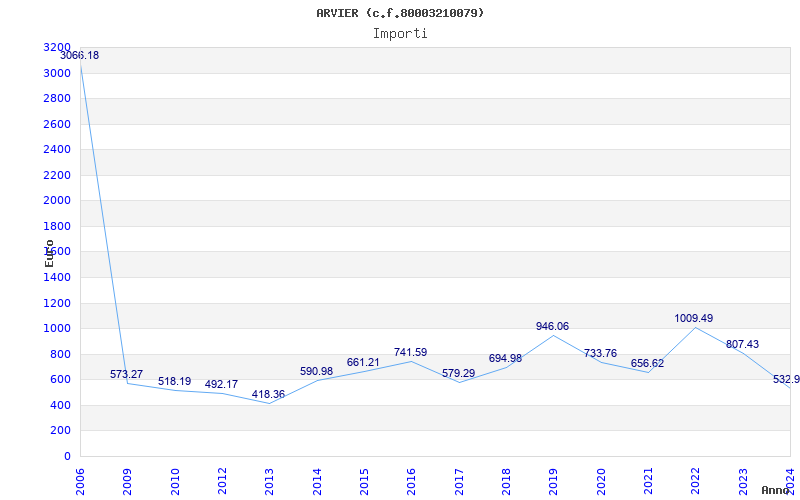Select the 800 y-axis tick label
The image size is (800, 500).
[x=60, y=355]
